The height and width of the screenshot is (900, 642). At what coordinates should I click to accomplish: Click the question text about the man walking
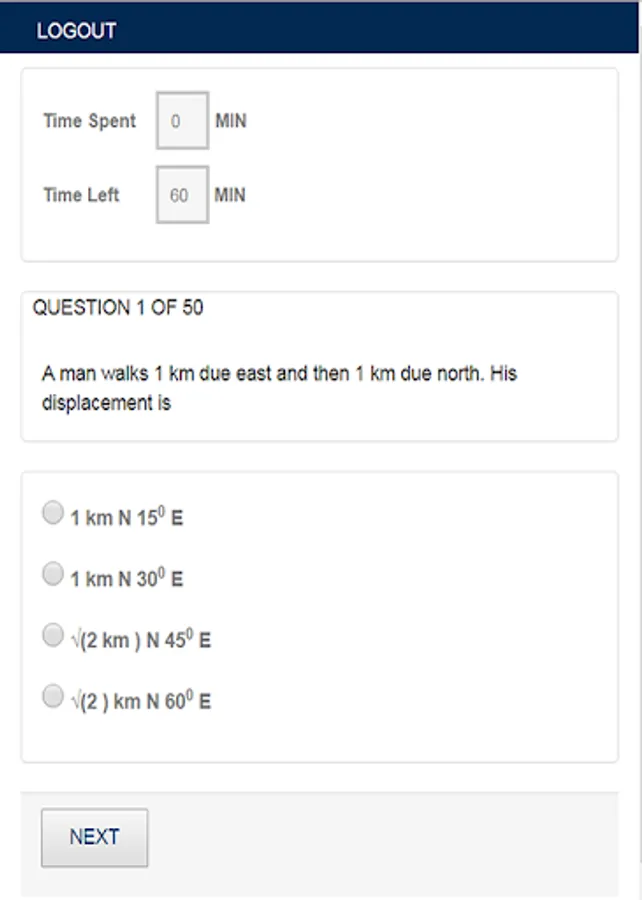(x=279, y=388)
